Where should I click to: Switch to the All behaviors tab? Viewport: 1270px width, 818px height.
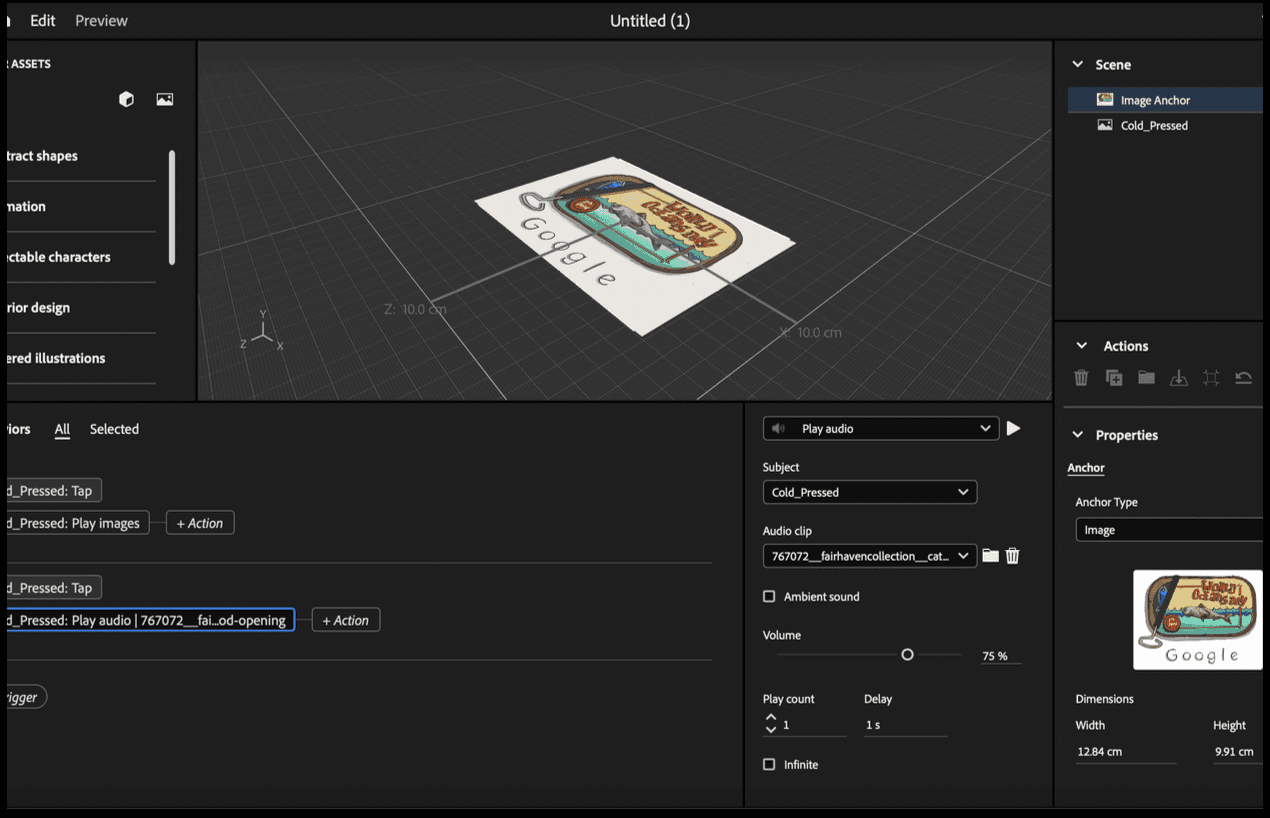(62, 429)
